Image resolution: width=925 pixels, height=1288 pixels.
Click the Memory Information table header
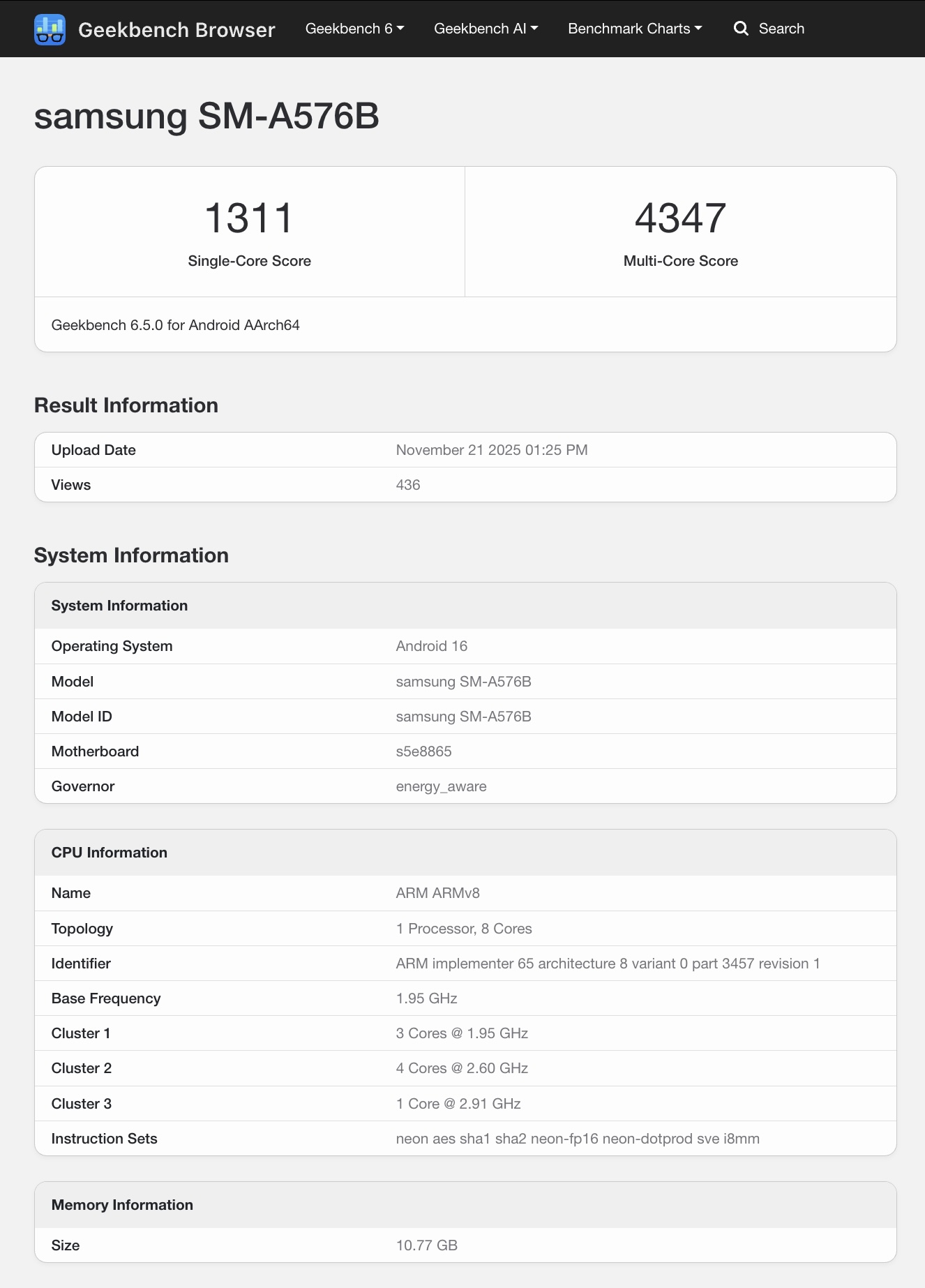point(465,1205)
